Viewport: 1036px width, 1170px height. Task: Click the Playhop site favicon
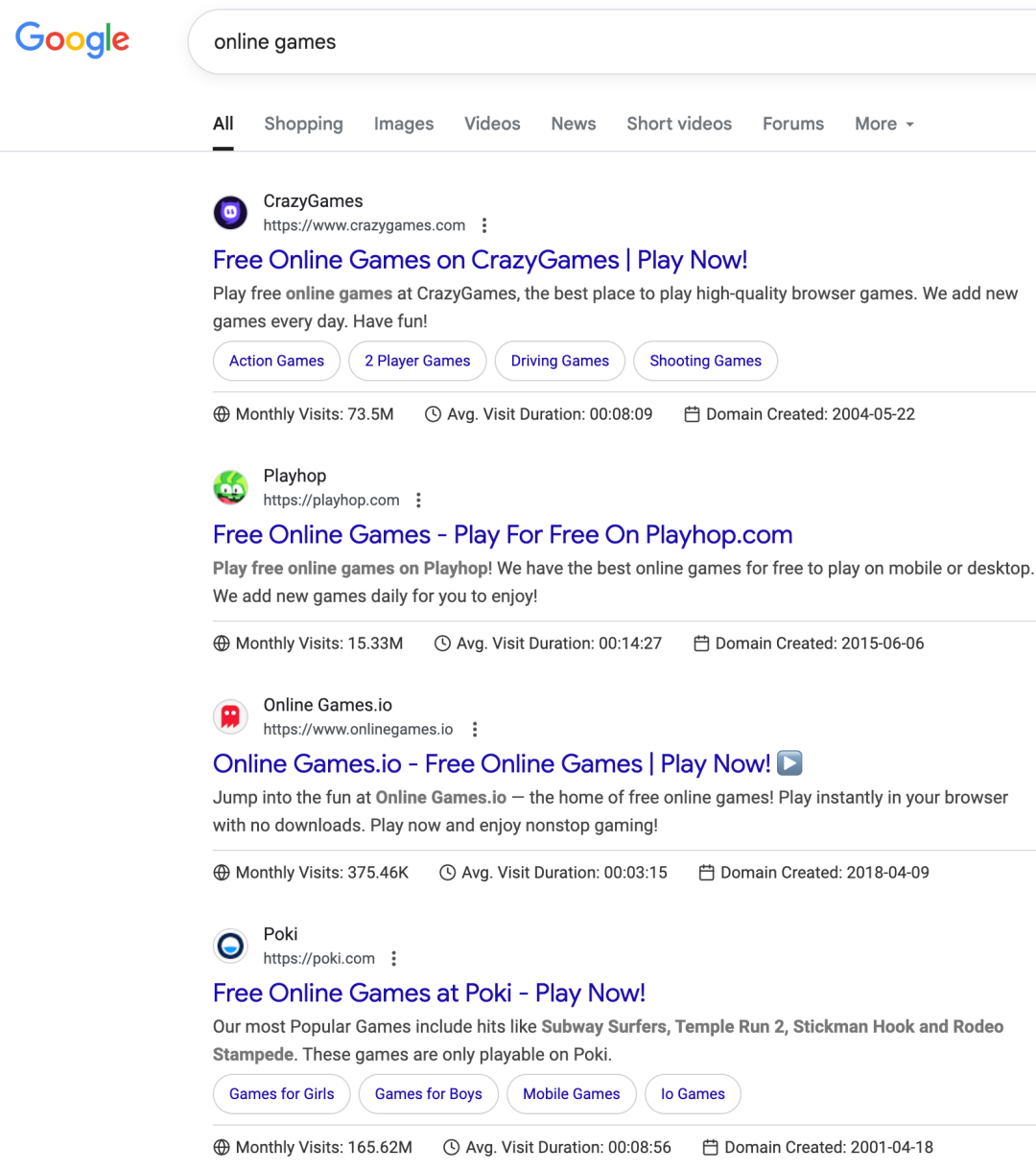pyautogui.click(x=230, y=487)
